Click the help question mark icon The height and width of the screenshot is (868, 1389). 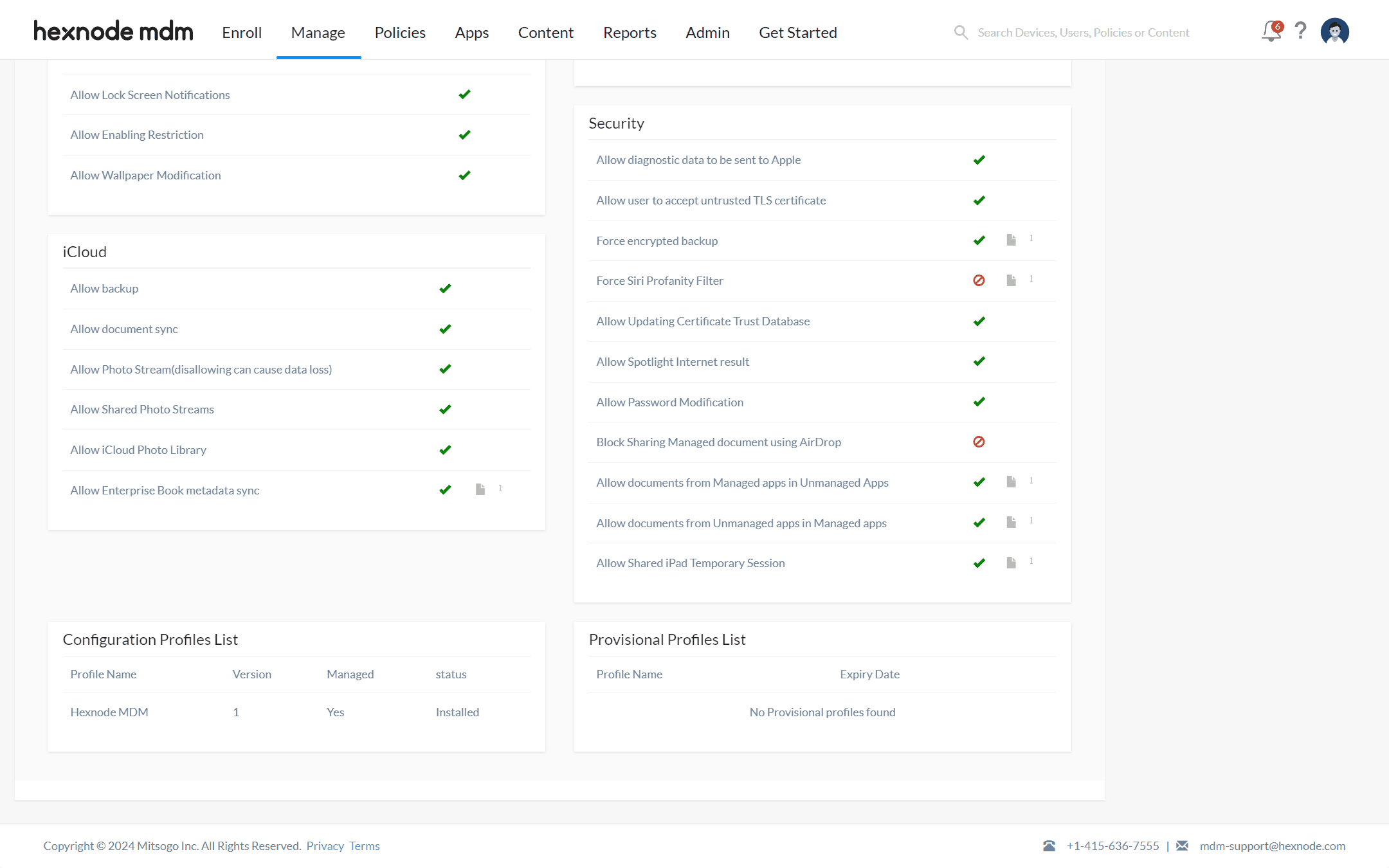[x=1300, y=31]
